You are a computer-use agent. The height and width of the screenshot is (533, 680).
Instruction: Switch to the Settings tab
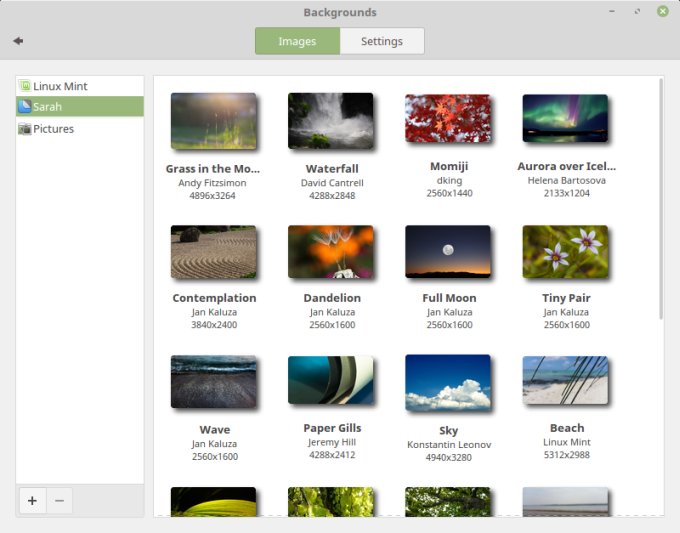(x=381, y=41)
